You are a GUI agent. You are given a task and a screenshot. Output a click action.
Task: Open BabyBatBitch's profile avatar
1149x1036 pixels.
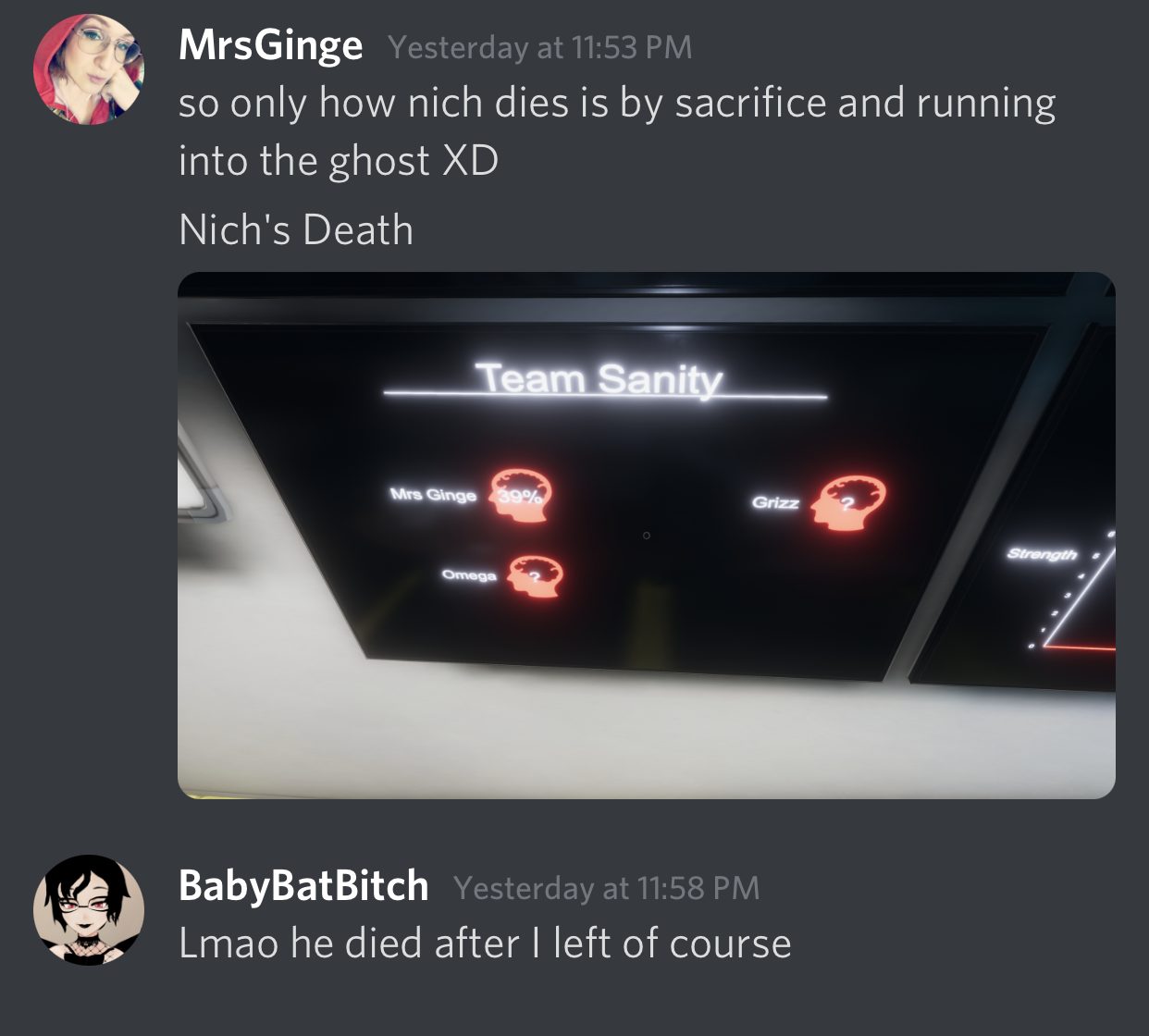pos(89,910)
